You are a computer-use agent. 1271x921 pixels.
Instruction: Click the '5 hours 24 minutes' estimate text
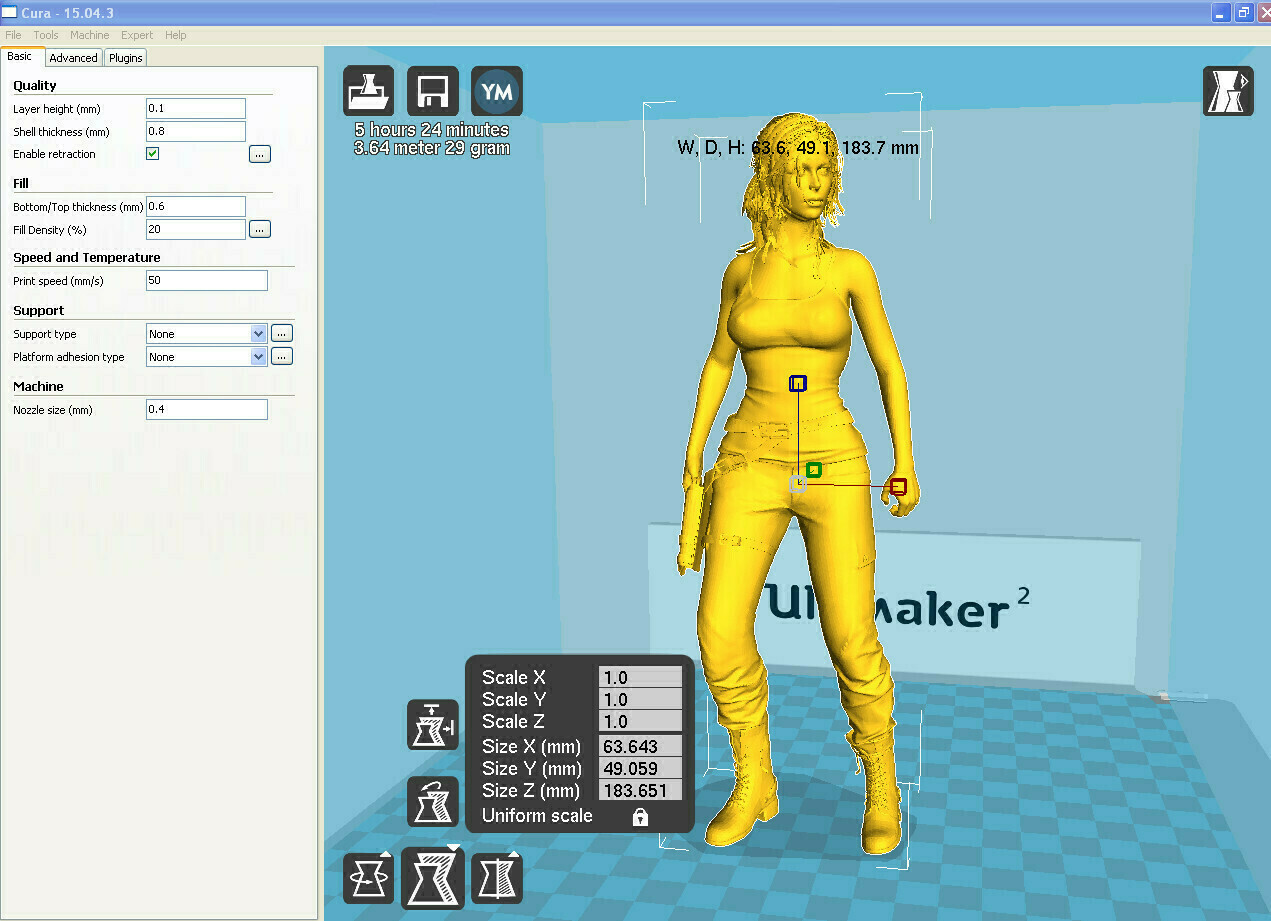[431, 130]
